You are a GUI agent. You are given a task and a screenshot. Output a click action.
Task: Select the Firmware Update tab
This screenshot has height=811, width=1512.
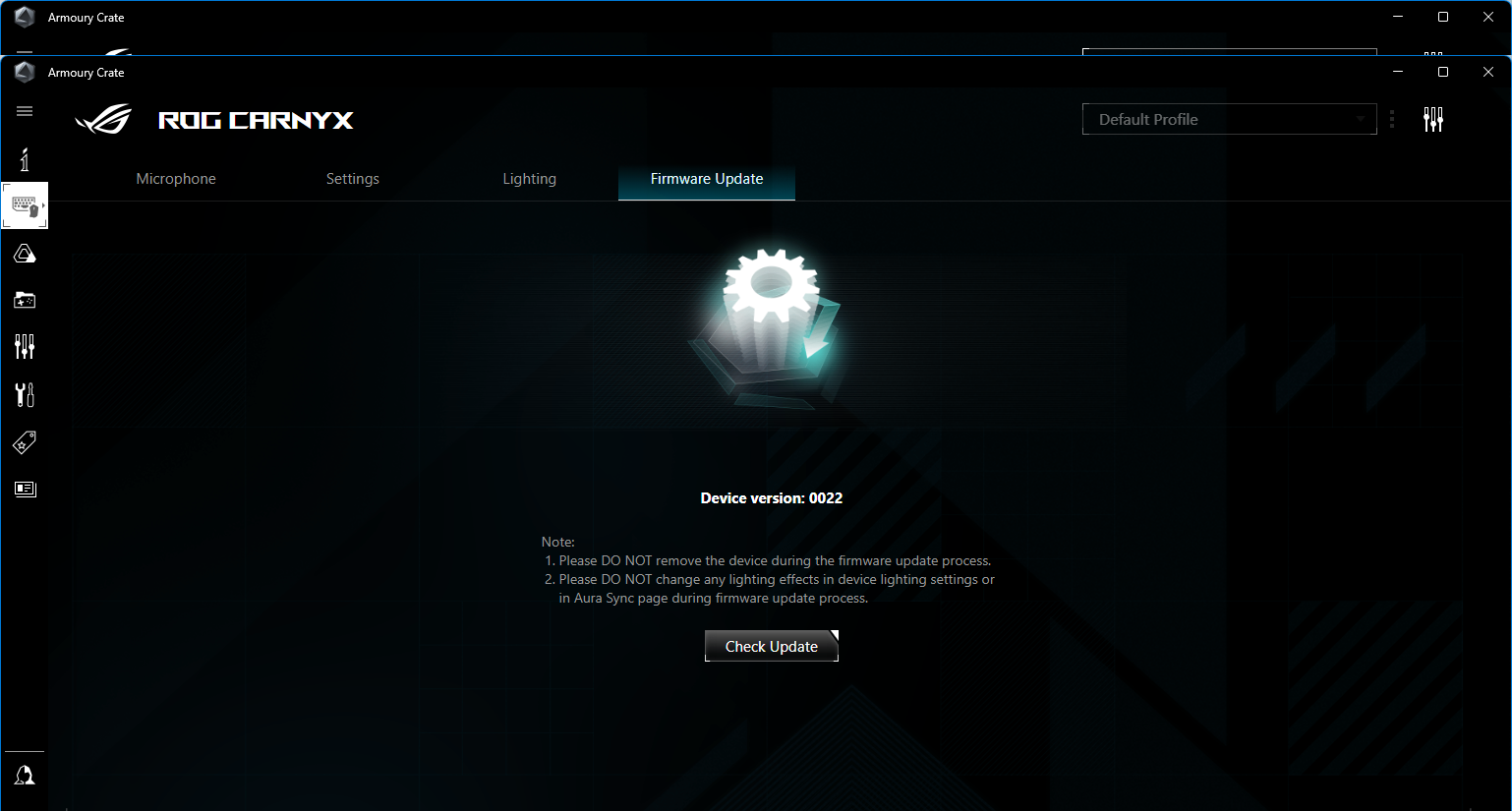coord(707,179)
